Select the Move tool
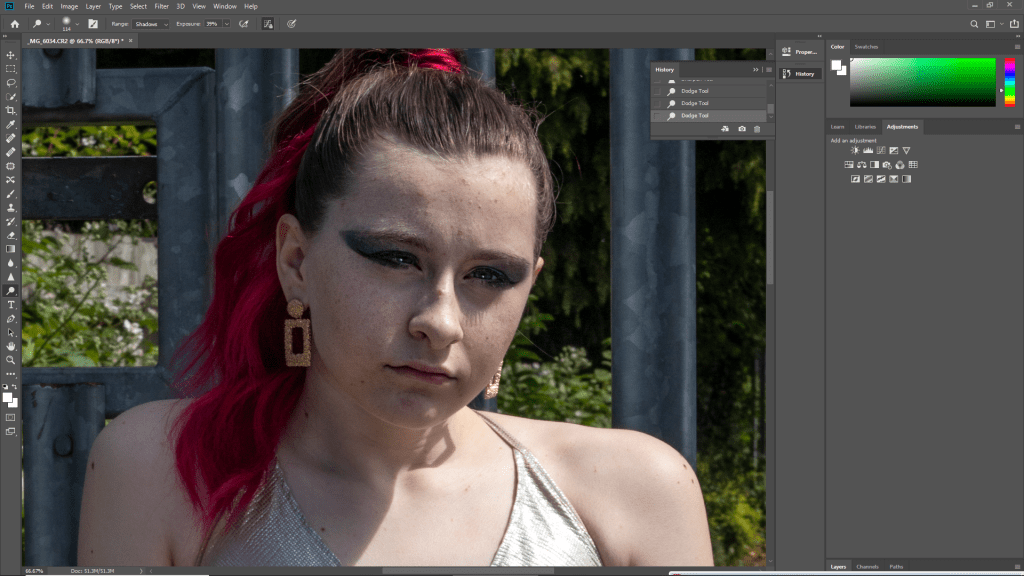1024x576 pixels. pyautogui.click(x=11, y=55)
